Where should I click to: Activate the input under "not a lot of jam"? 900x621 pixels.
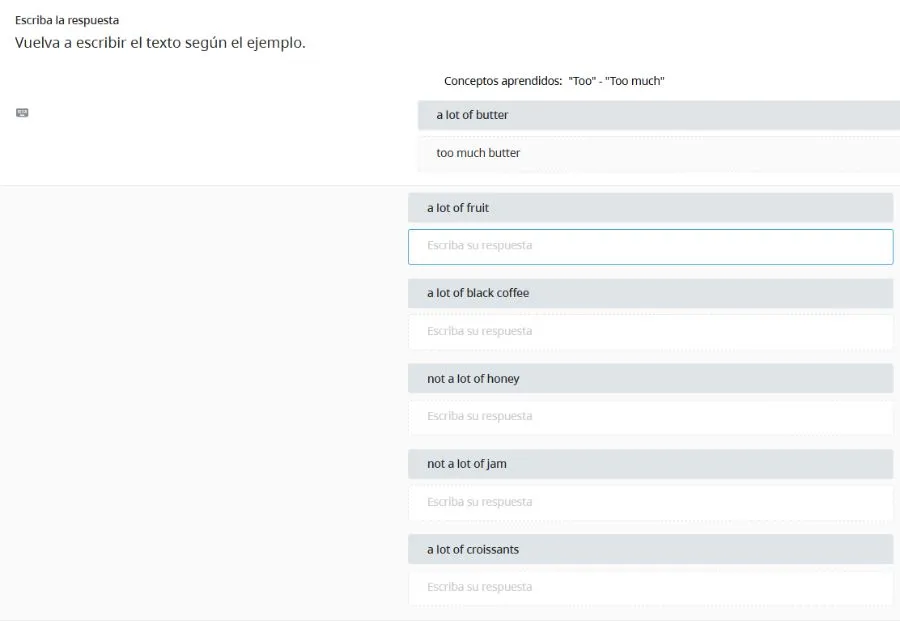[x=650, y=502]
